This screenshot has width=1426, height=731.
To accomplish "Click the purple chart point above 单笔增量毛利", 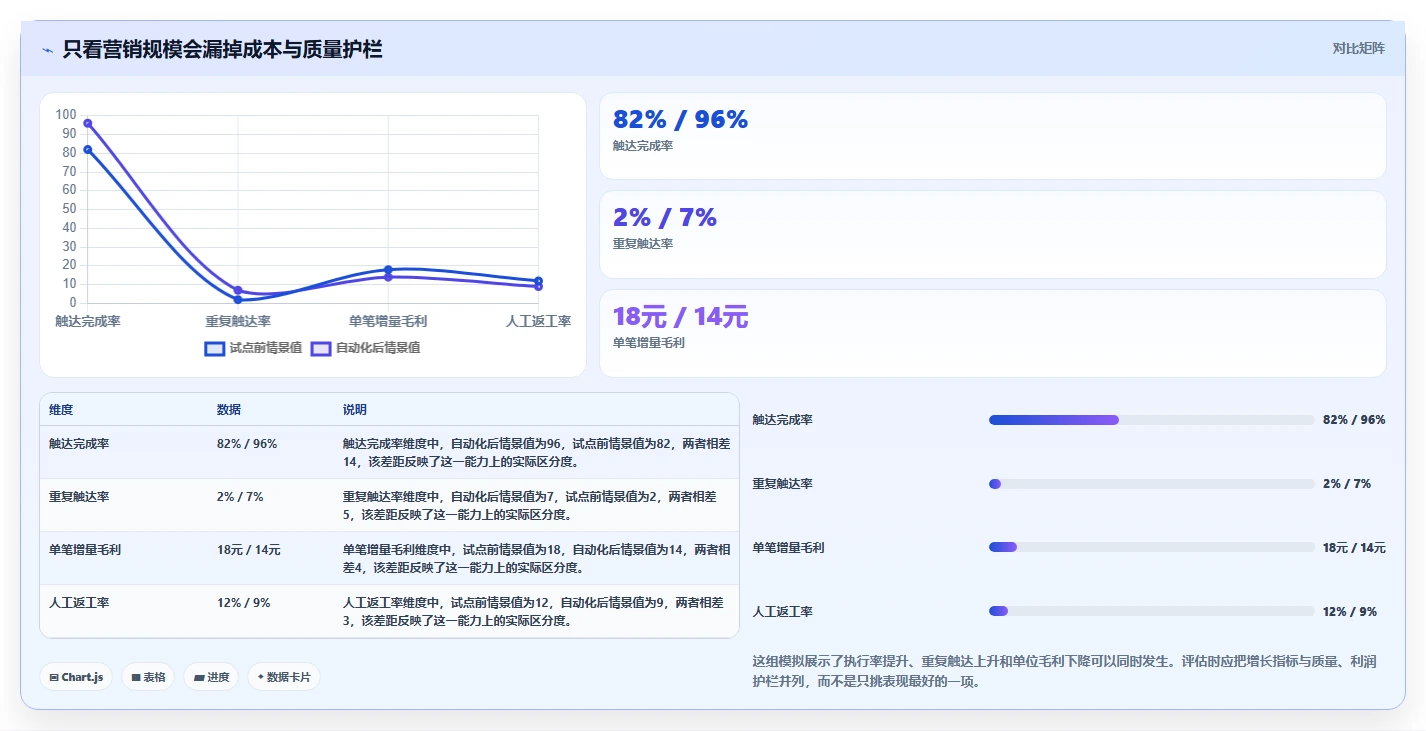I will [x=388, y=277].
